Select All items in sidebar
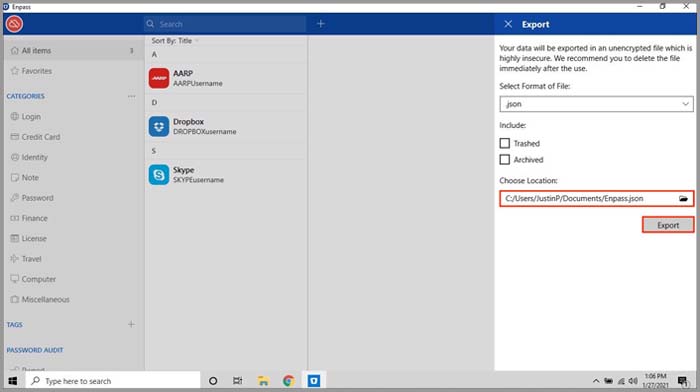The width and height of the screenshot is (700, 392). pos(73,50)
